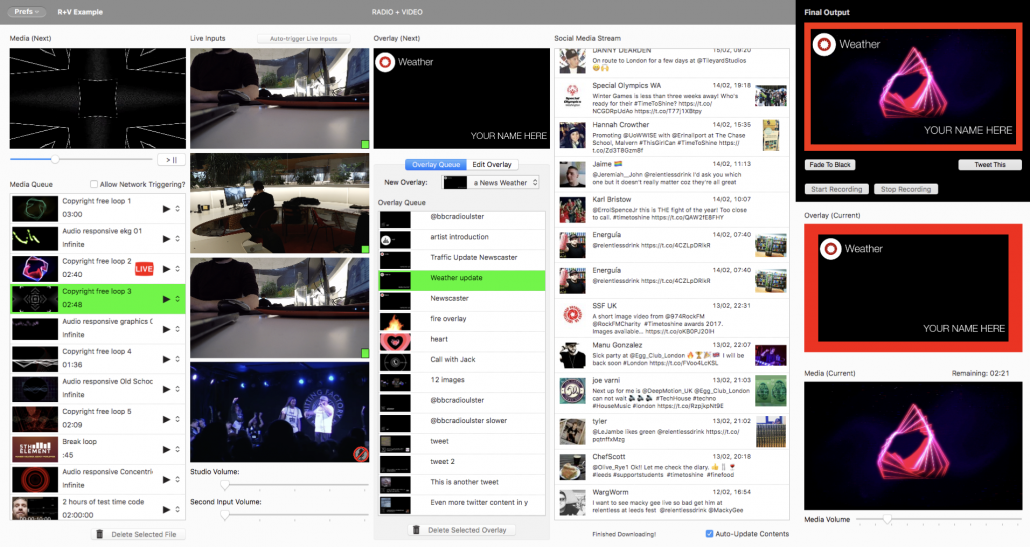
Task: Toggle green indicator on first live input
Action: [365, 144]
